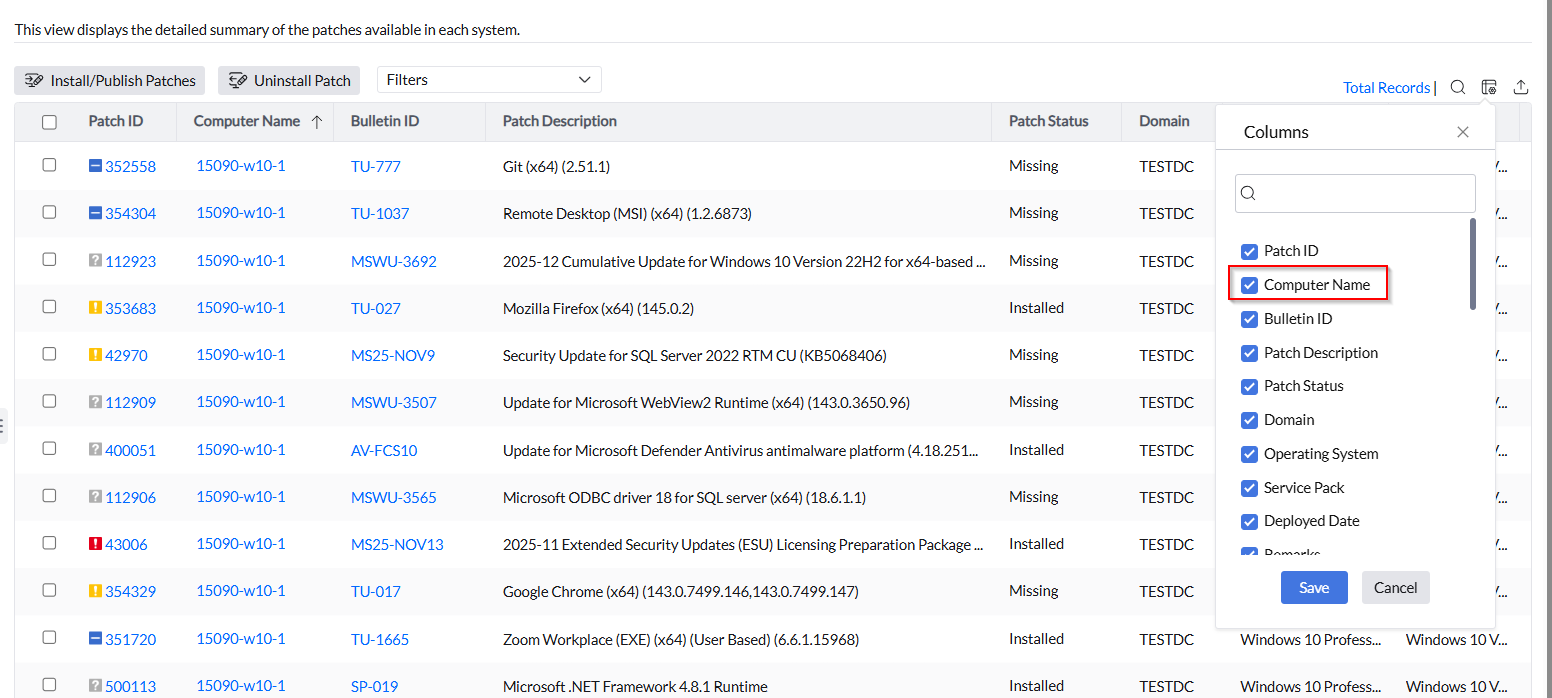Viewport: 1552px width, 698px height.
Task: Uncheck the Patch Description column checkbox
Action: coord(1249,353)
